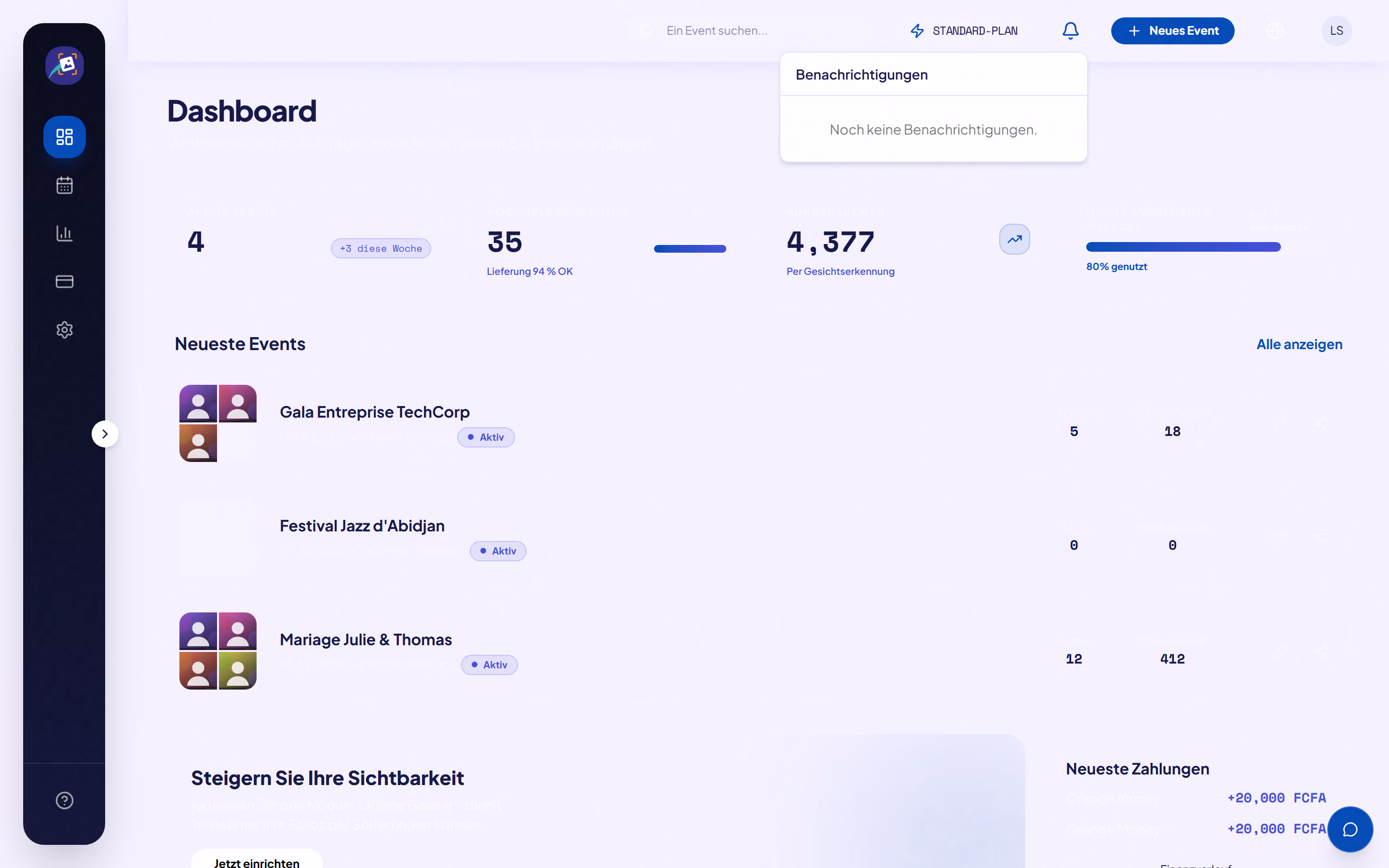Share Mariage Julie & Thomas via share icon

point(1321,651)
